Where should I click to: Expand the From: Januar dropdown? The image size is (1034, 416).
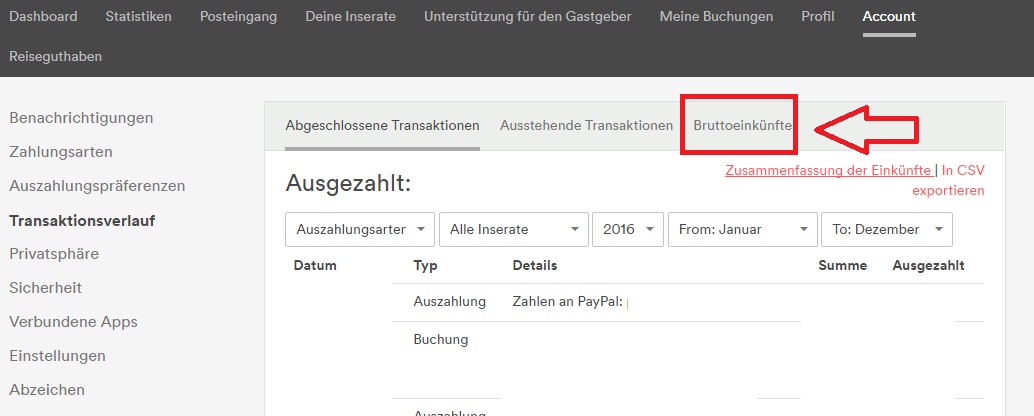coord(742,229)
